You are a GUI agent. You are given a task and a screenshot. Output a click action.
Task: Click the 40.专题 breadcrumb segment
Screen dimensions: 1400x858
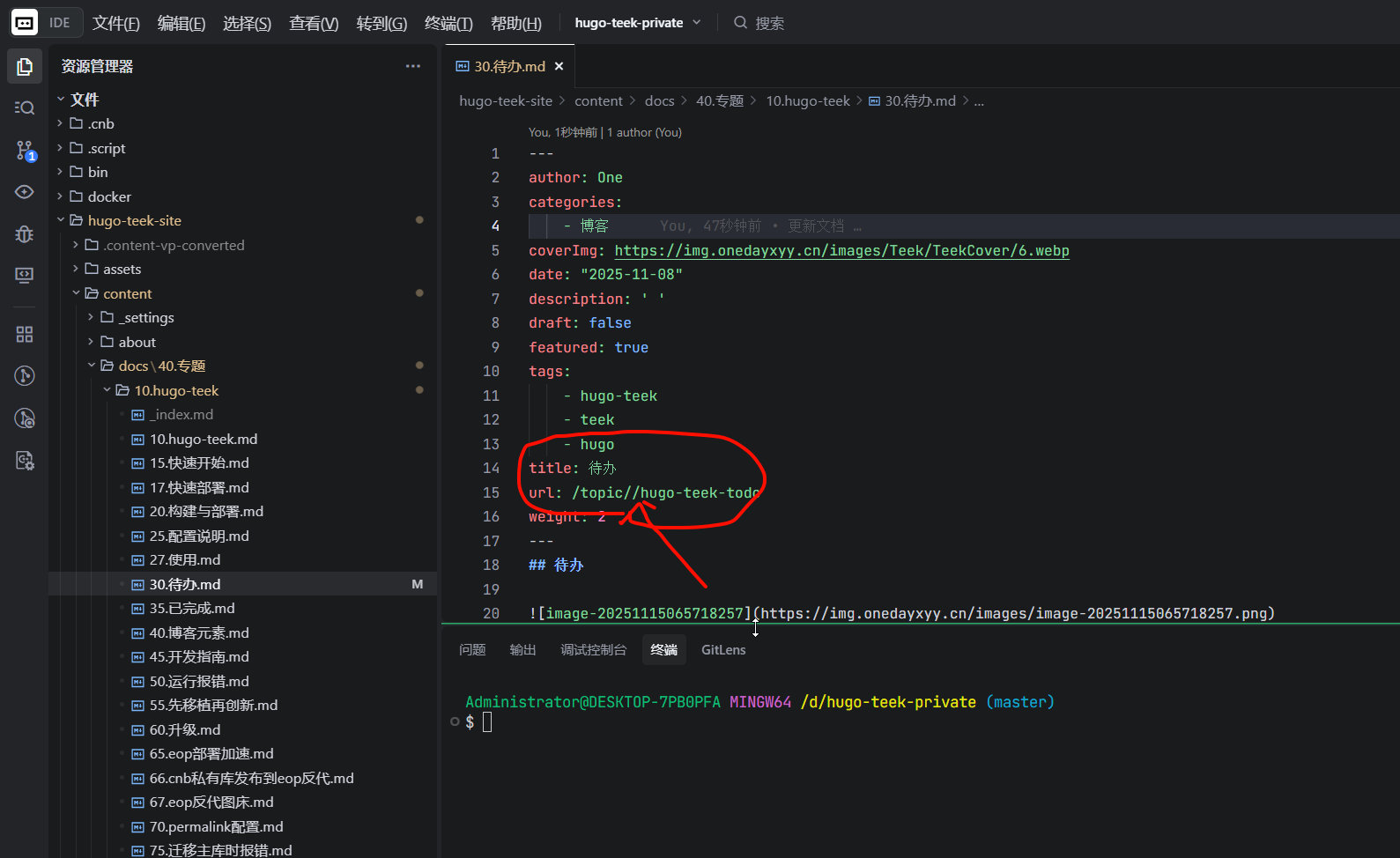(x=719, y=101)
